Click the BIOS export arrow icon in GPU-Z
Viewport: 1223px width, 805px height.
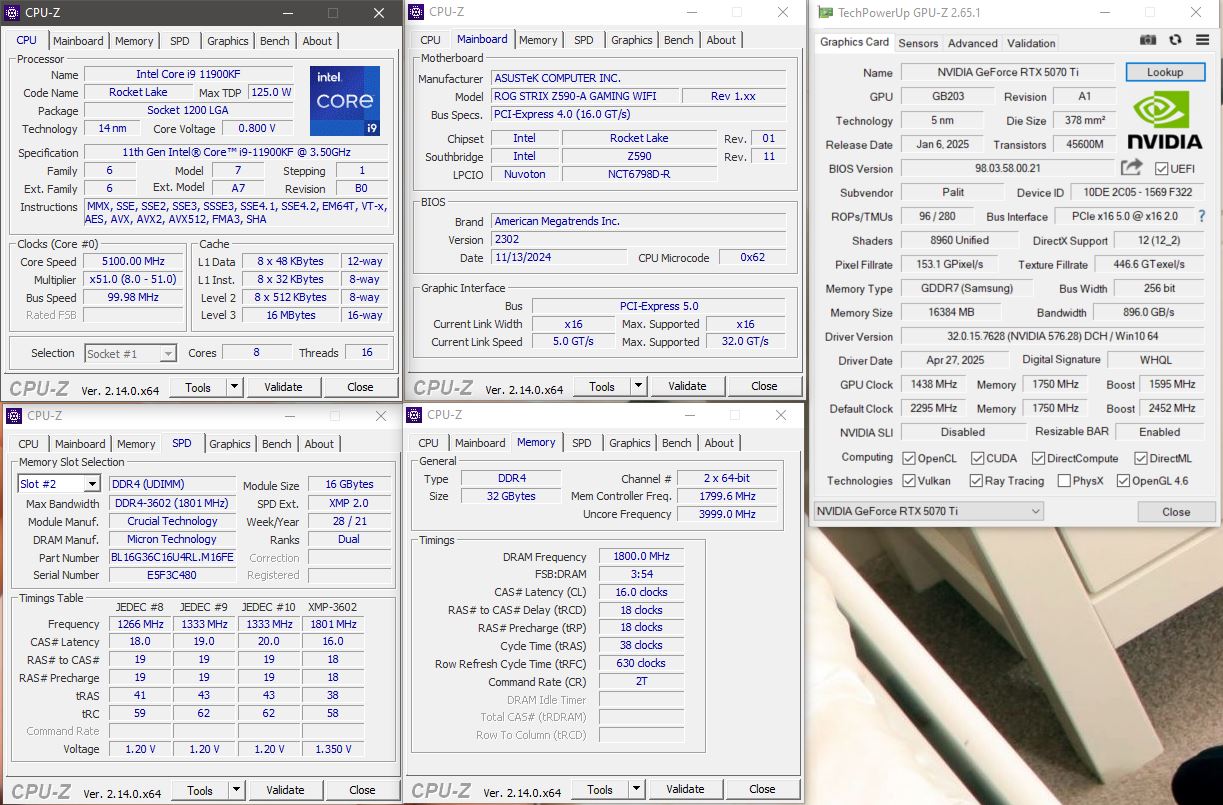pyautogui.click(x=1131, y=168)
